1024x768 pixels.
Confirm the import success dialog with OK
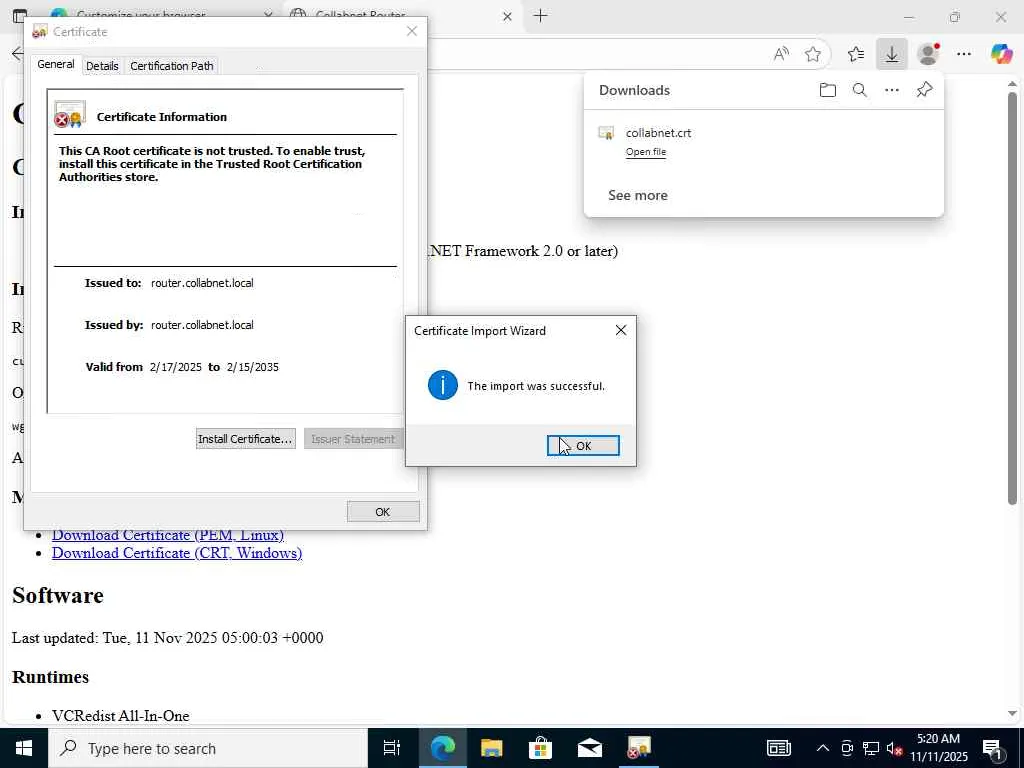coord(583,445)
